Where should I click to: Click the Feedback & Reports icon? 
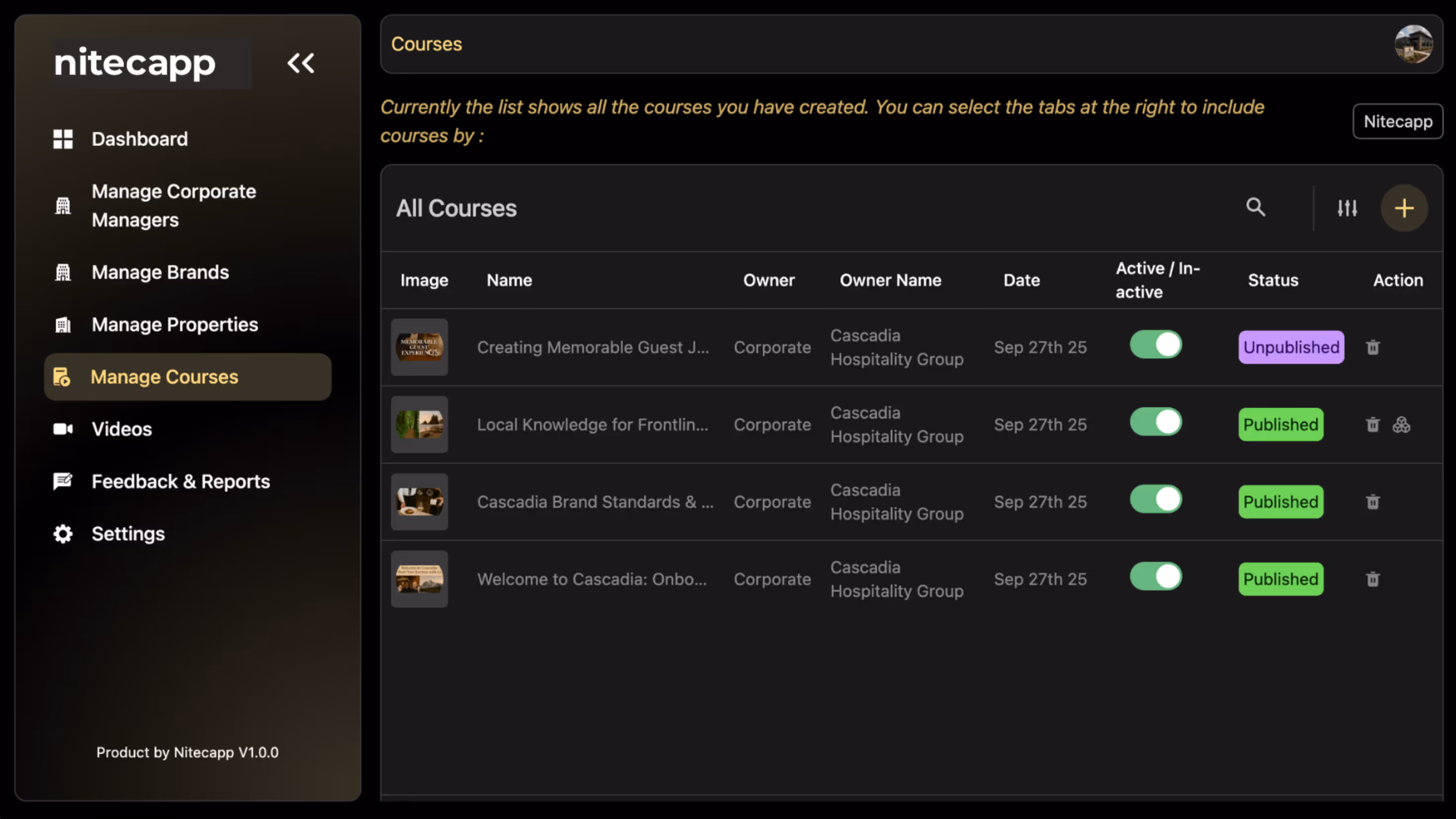(62, 481)
